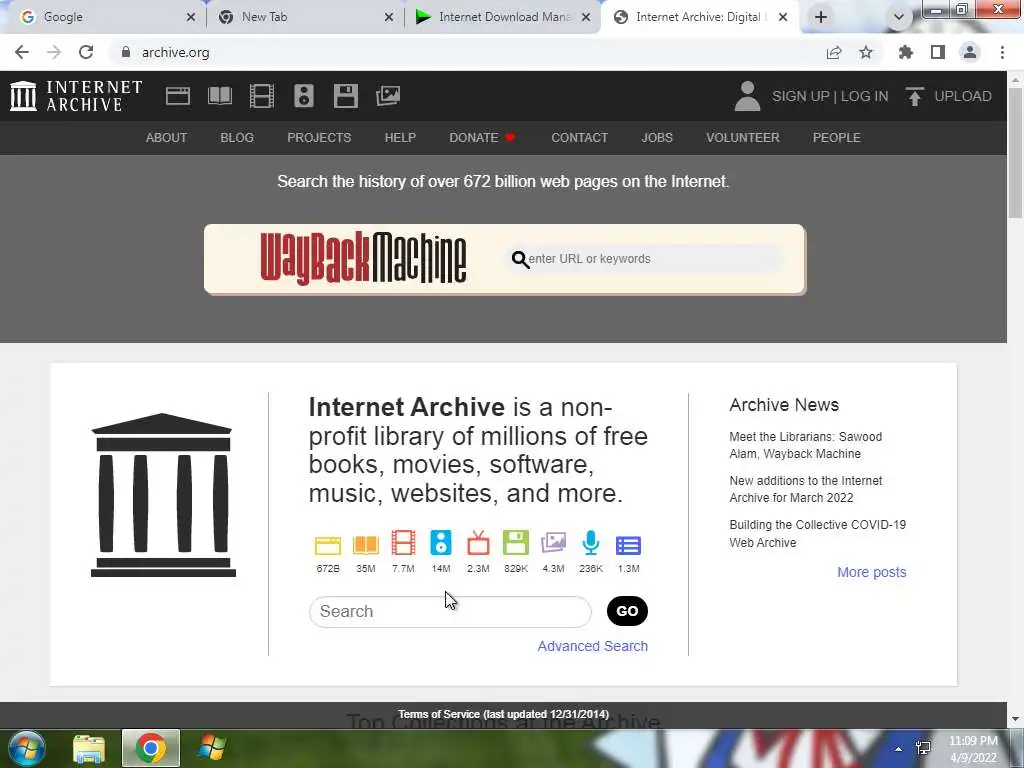Go back using the browser back arrow

coord(22,52)
